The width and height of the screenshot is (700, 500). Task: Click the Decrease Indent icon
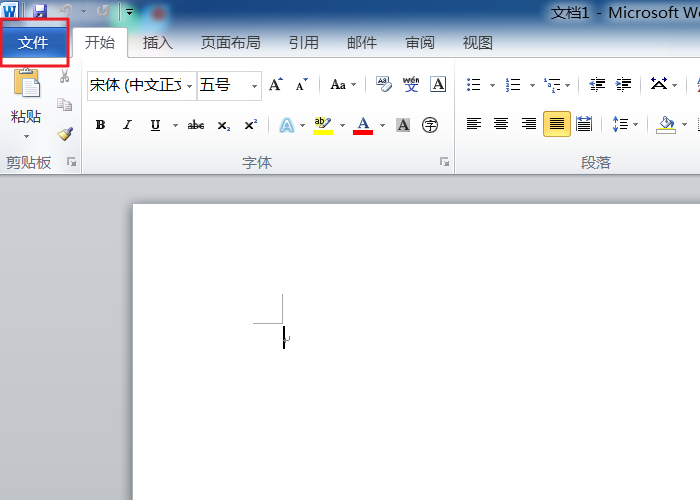[x=597, y=84]
